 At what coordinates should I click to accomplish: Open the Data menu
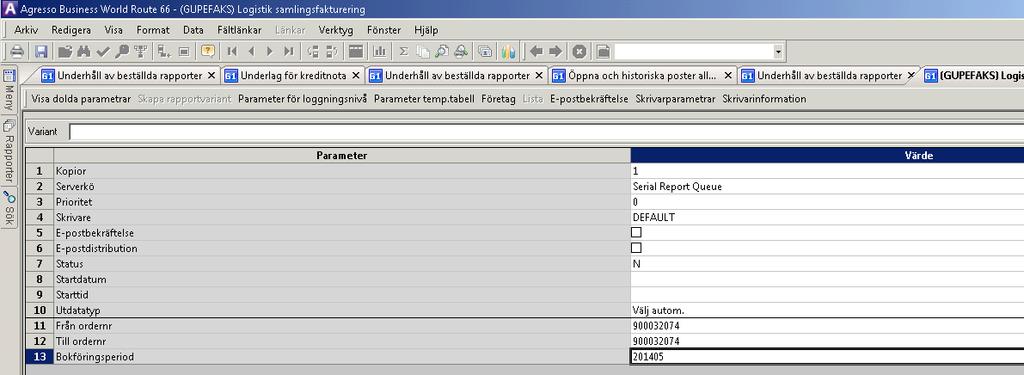tap(193, 30)
